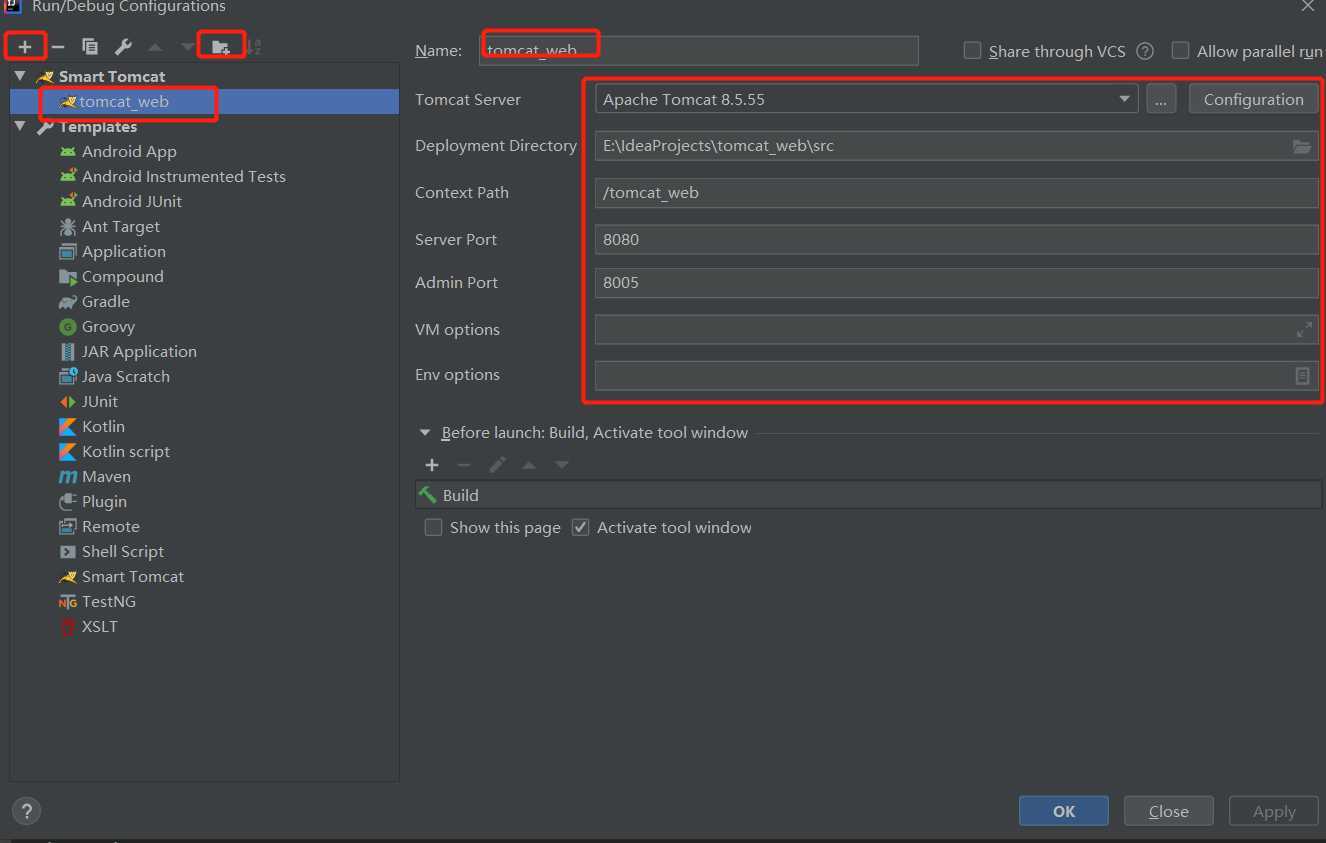Confirm with the OK button
The height and width of the screenshot is (843, 1326).
coord(1064,811)
